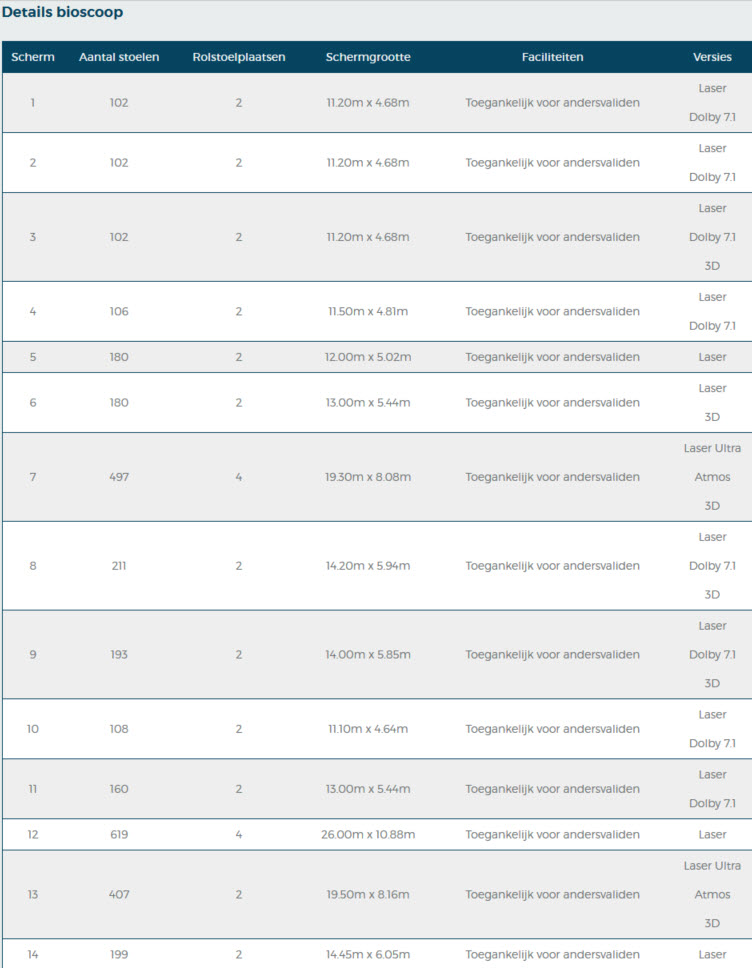Select screen size 11.50m x 4.81m
752x968 pixels.
pos(368,311)
